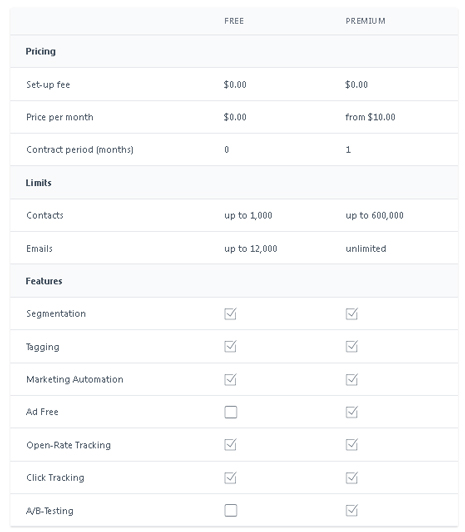Toggle Tagging checkbox in Free column
The image size is (465, 532).
point(230,346)
